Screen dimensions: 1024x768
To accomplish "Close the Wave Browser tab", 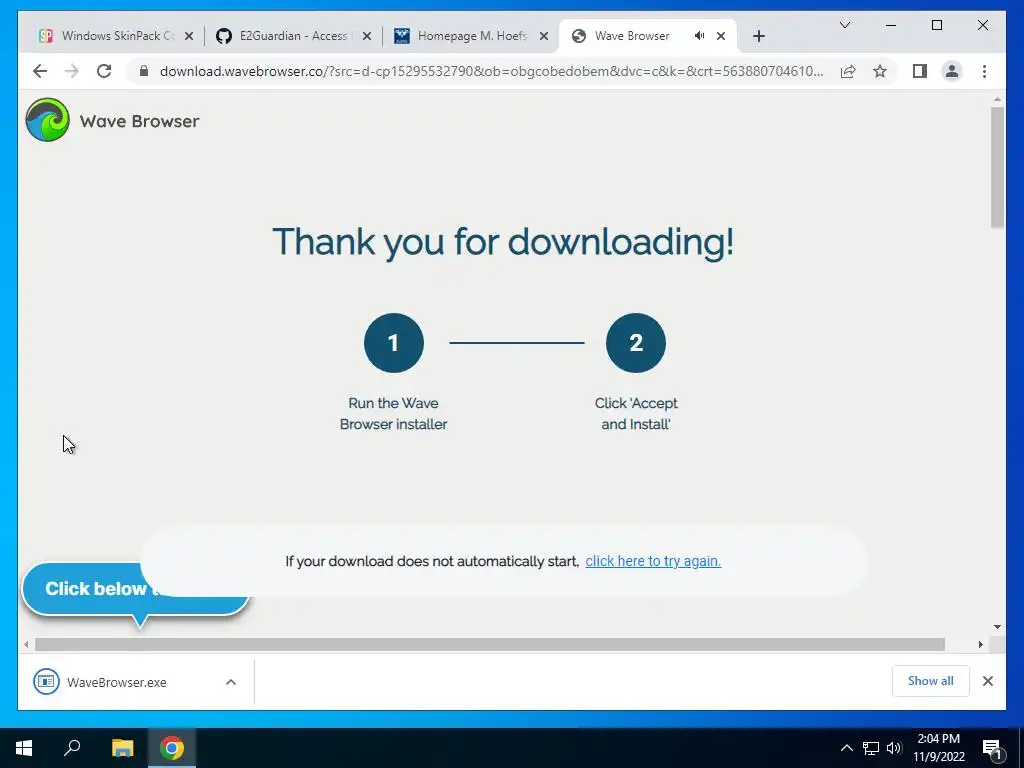I will pos(721,36).
